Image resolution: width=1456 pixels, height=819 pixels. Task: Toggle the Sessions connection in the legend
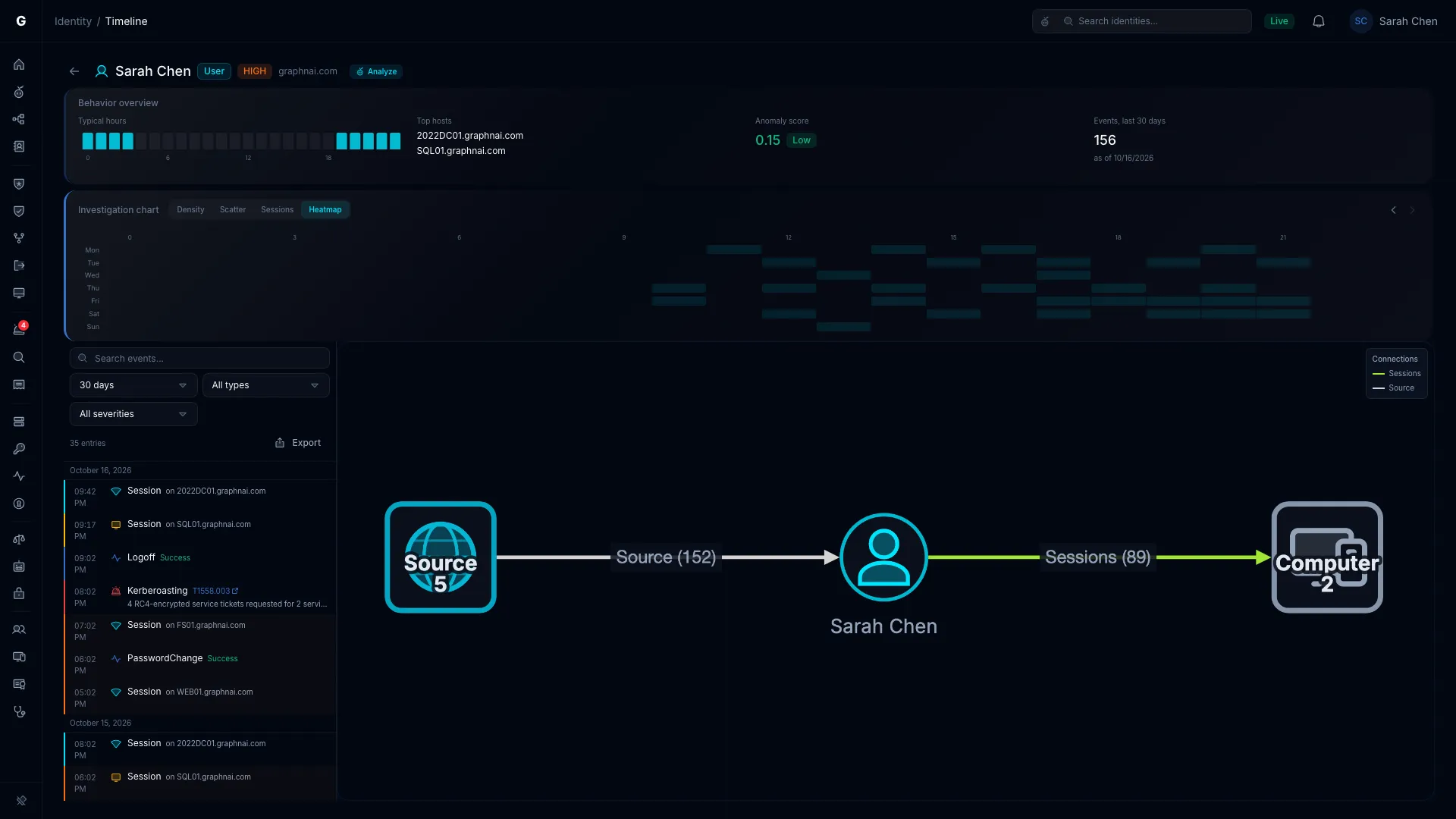point(1396,374)
